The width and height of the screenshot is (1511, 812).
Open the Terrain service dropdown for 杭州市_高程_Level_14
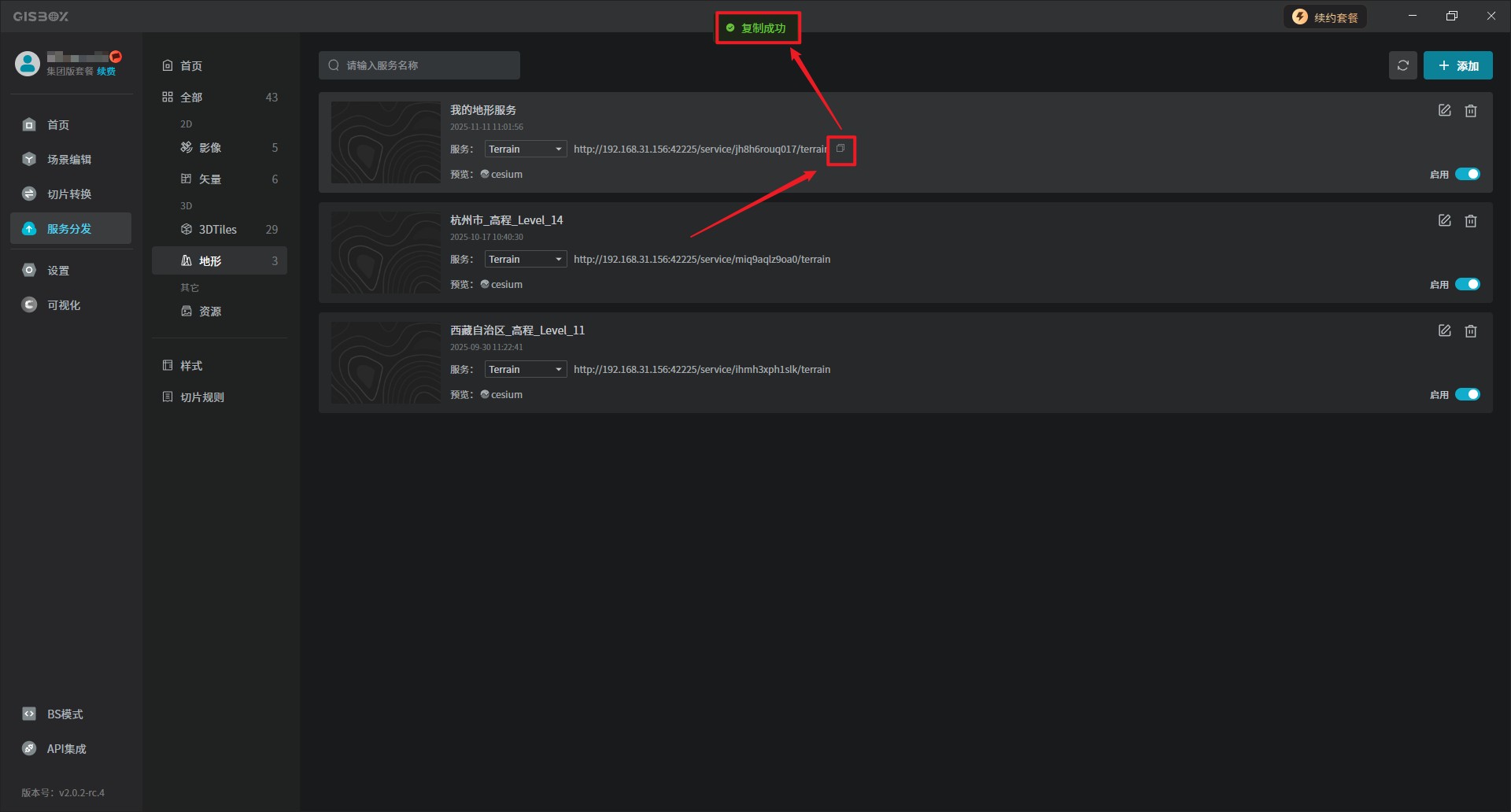click(x=525, y=260)
